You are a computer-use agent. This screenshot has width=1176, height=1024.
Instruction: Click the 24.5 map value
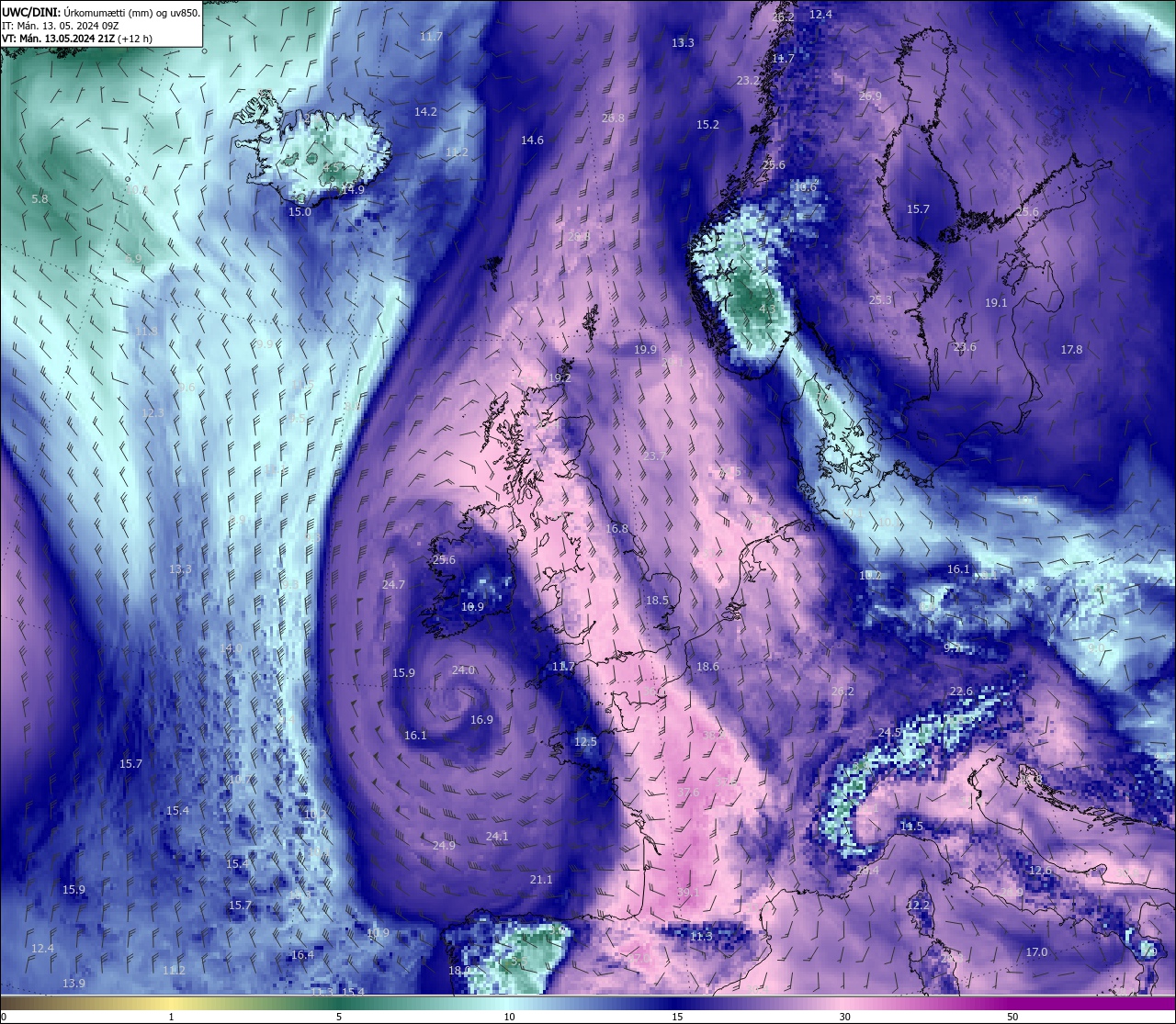889,732
